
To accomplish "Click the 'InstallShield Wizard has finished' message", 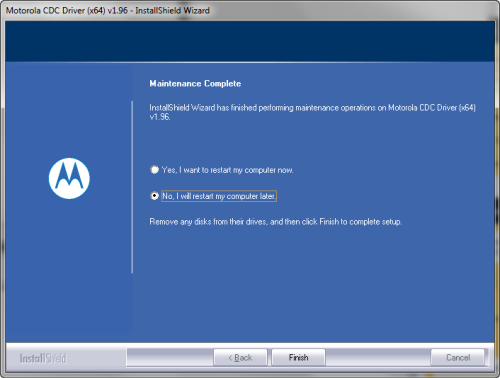I will (x=312, y=112).
